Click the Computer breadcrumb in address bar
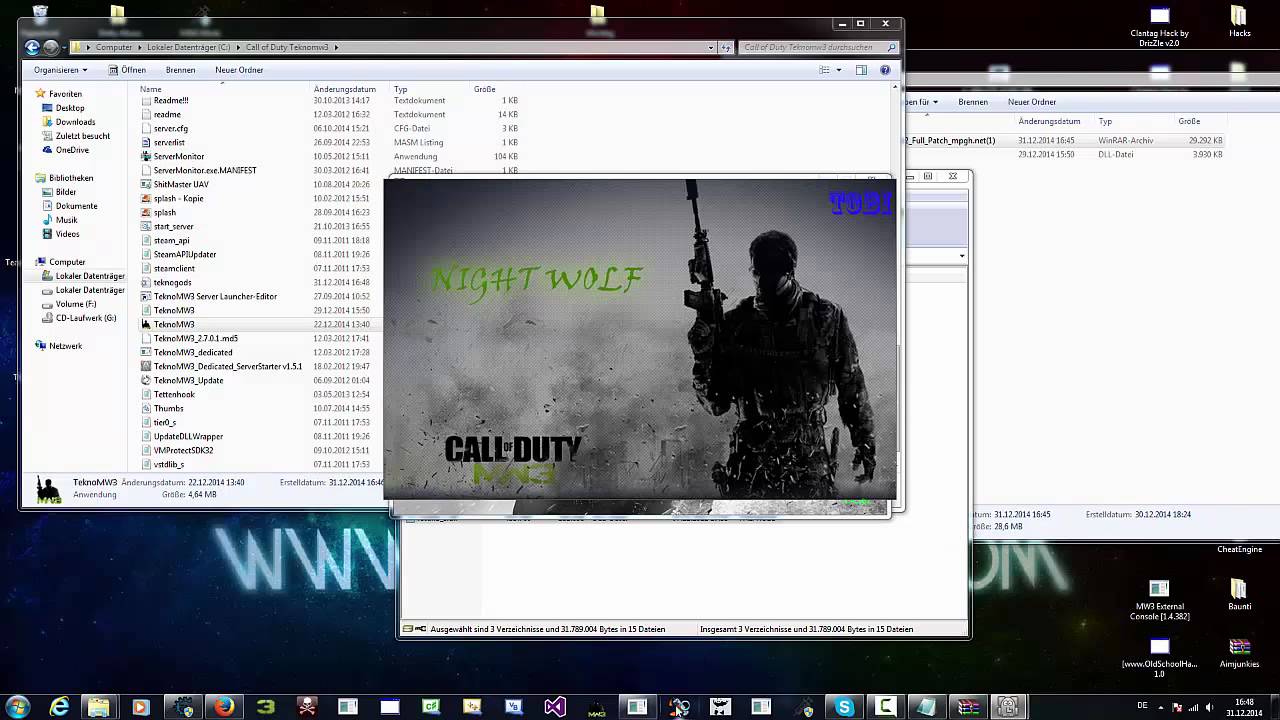Screen dimensions: 1280x720 (x=114, y=47)
